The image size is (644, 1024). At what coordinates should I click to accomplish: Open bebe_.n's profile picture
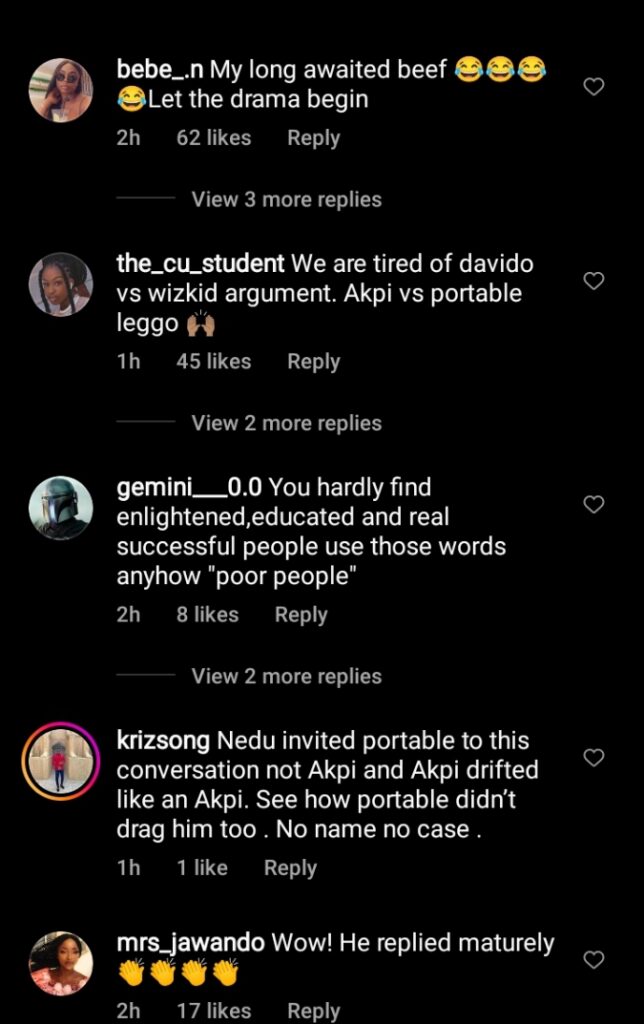tap(61, 91)
